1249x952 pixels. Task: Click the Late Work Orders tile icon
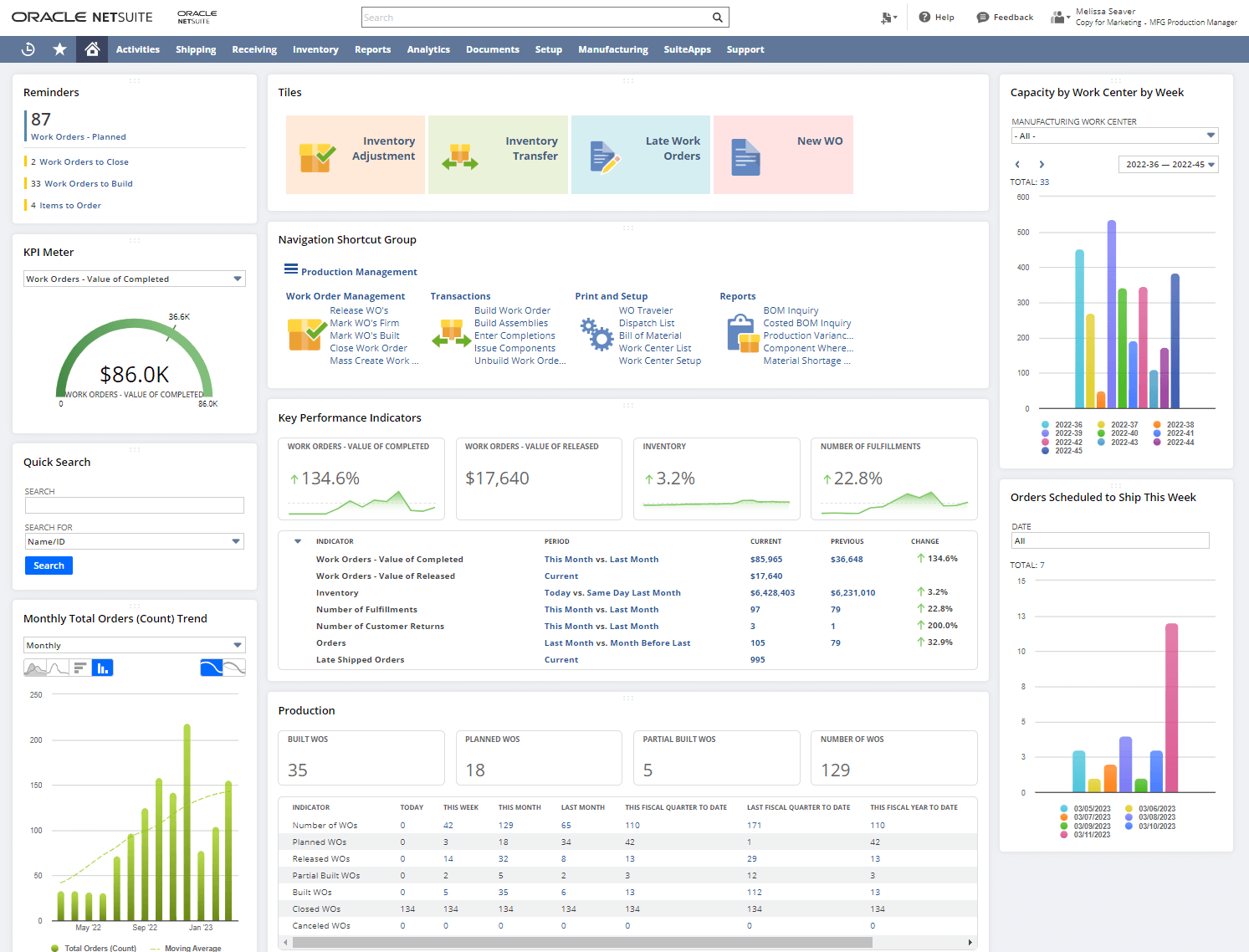coord(604,156)
